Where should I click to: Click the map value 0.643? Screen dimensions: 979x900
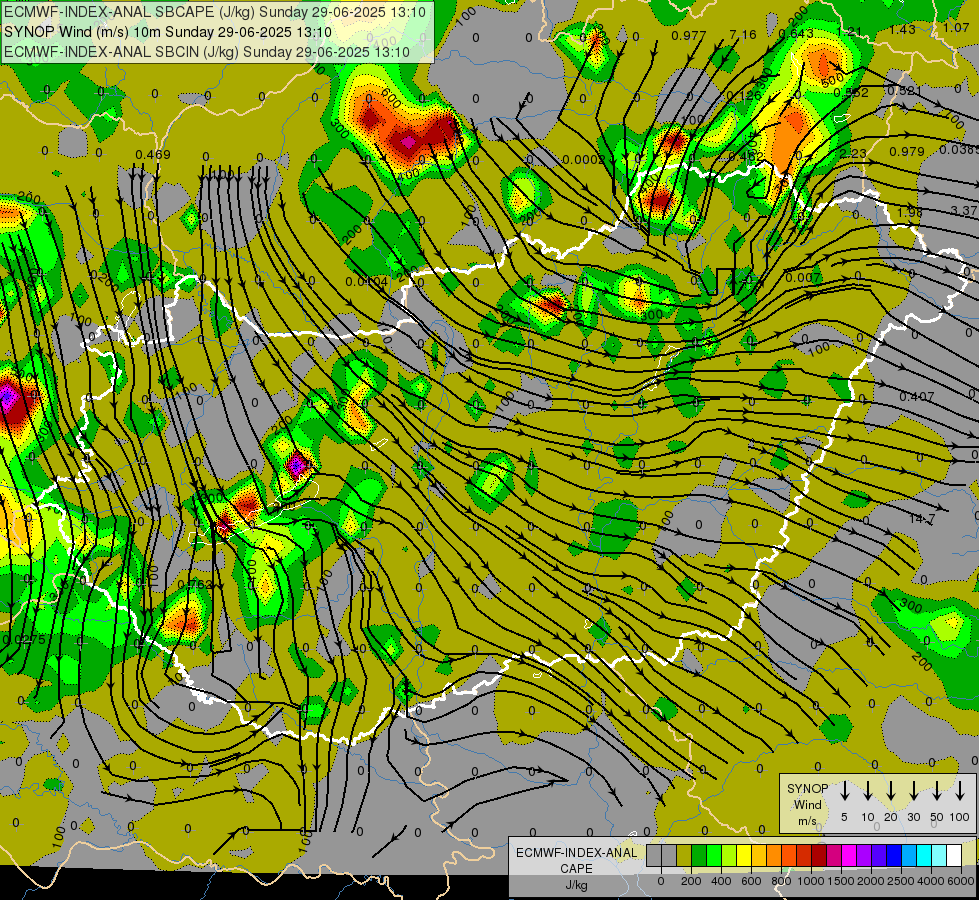(x=796, y=33)
